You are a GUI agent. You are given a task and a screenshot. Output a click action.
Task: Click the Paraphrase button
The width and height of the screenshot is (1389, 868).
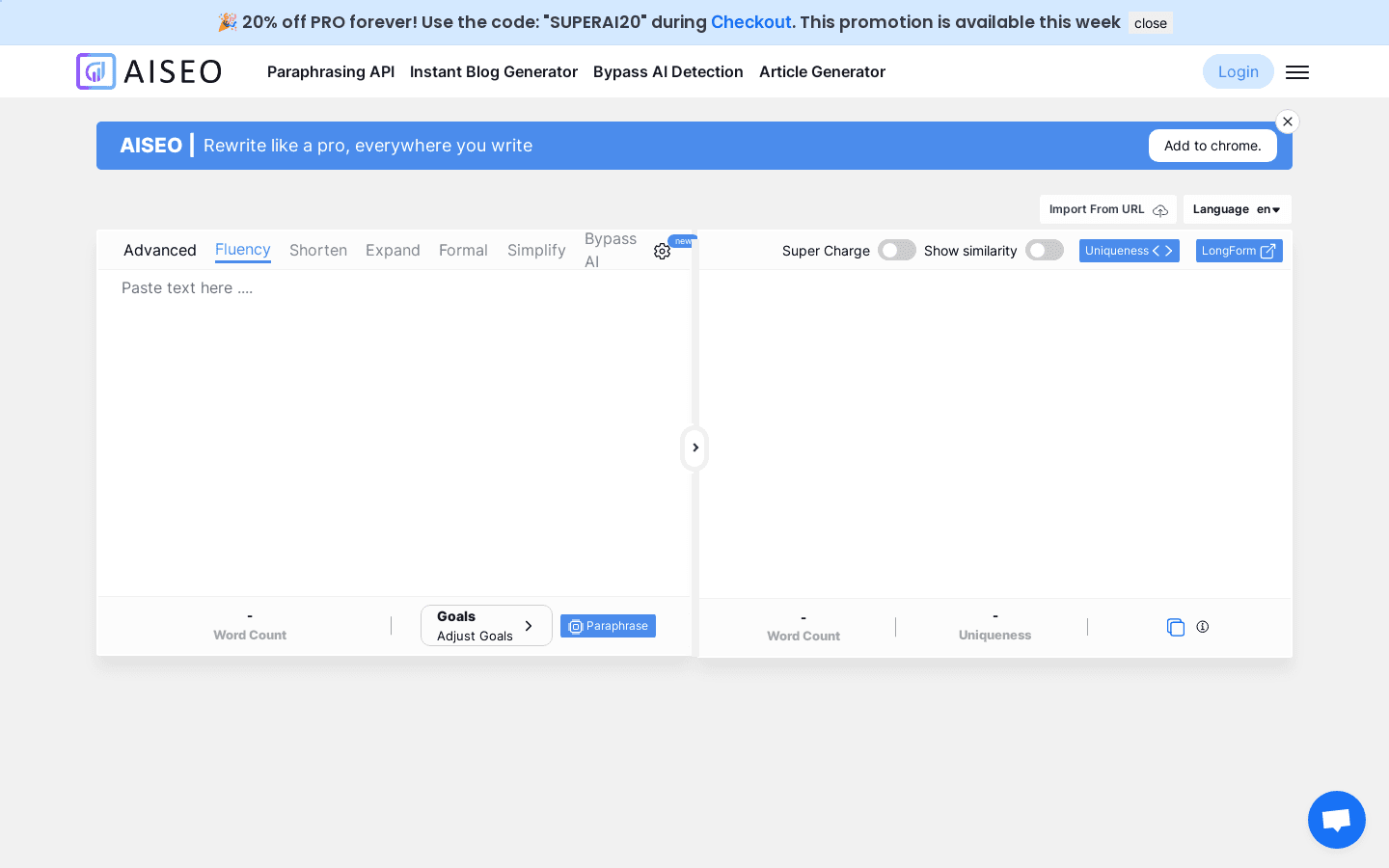click(x=608, y=626)
